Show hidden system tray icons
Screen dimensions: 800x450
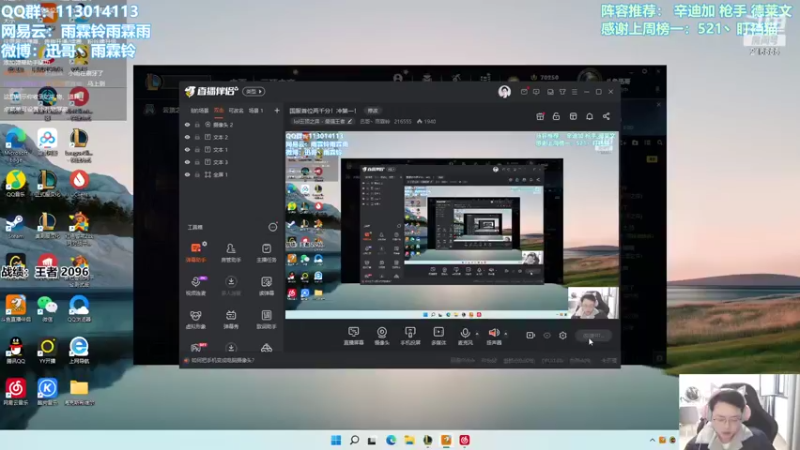click(652, 440)
